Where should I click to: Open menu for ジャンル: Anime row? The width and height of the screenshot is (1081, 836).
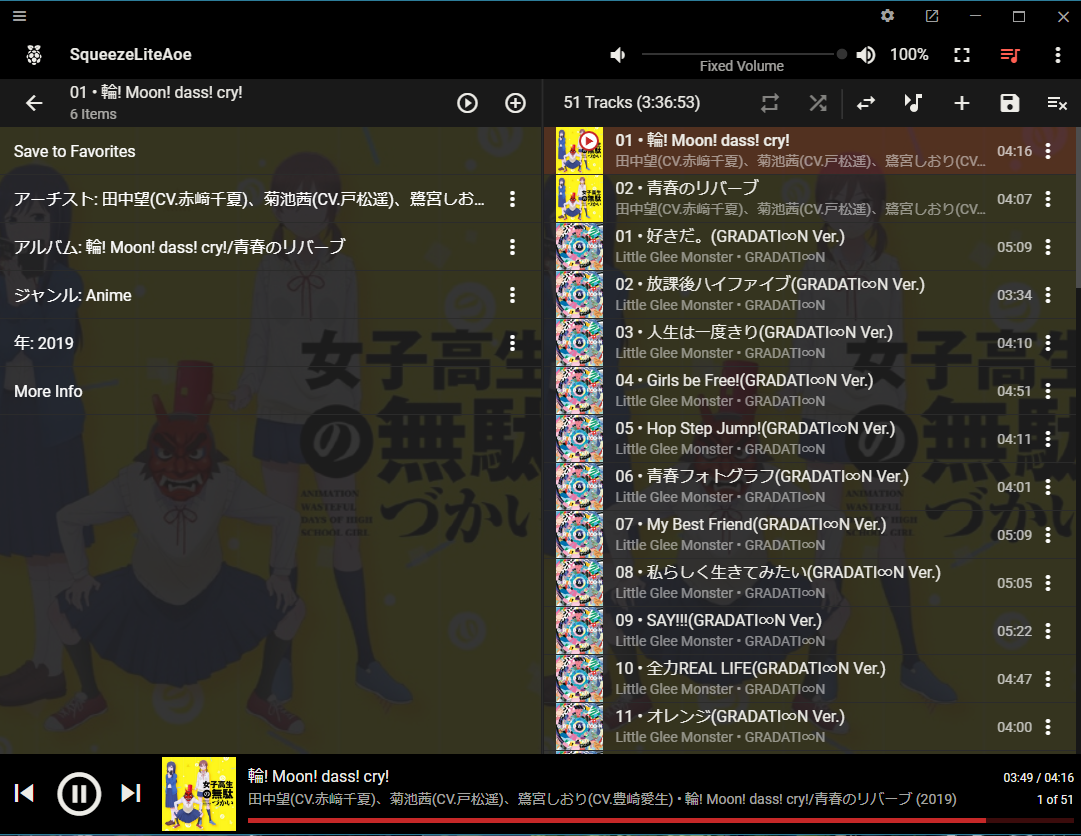[x=512, y=295]
